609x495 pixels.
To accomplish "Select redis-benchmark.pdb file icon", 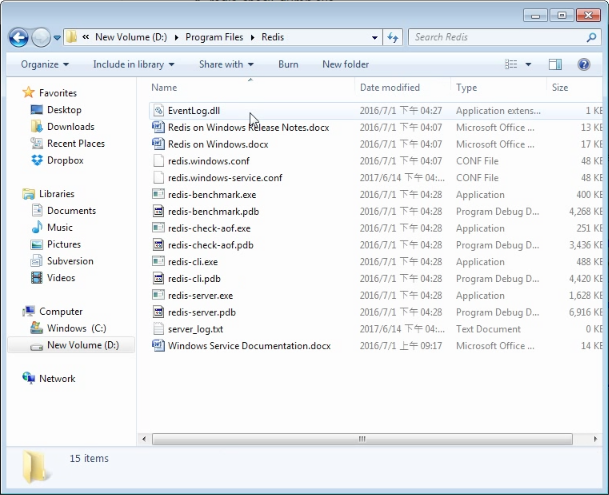I will pyautogui.click(x=158, y=211).
